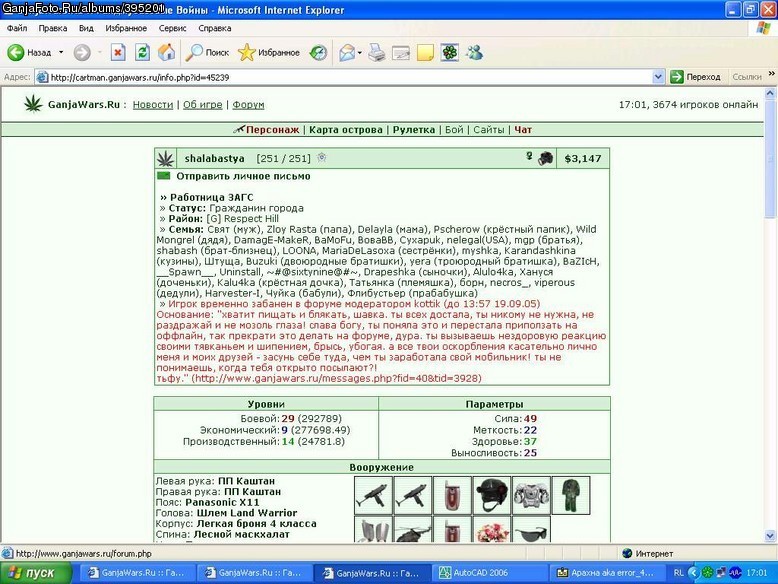The image size is (778, 584).
Task: Refresh the page with green arrows icon
Action: coord(142,52)
